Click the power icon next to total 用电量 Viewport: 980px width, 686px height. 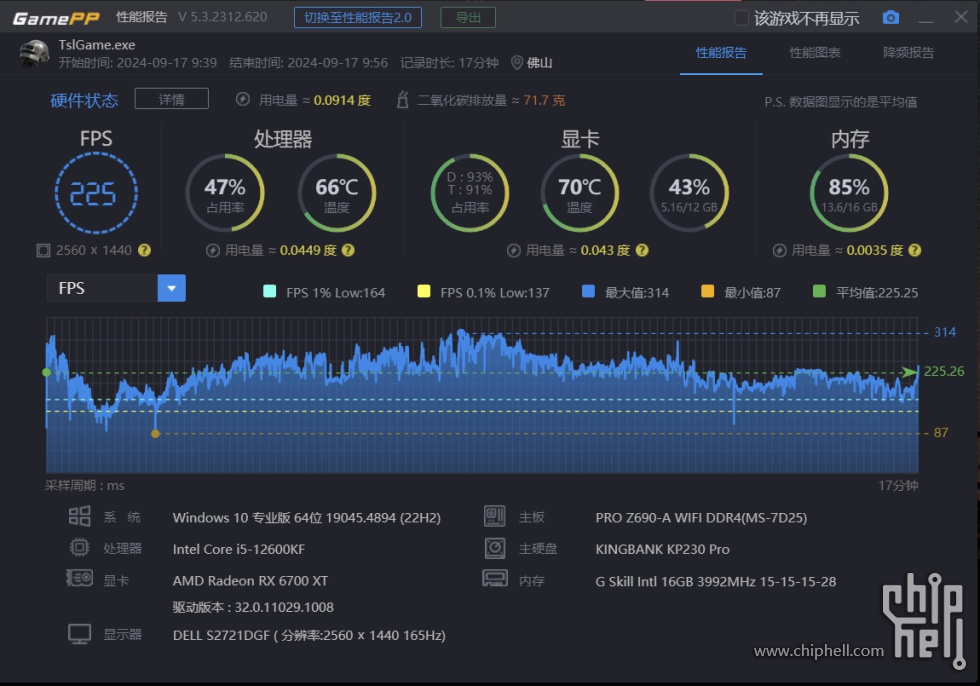pyautogui.click(x=242, y=100)
